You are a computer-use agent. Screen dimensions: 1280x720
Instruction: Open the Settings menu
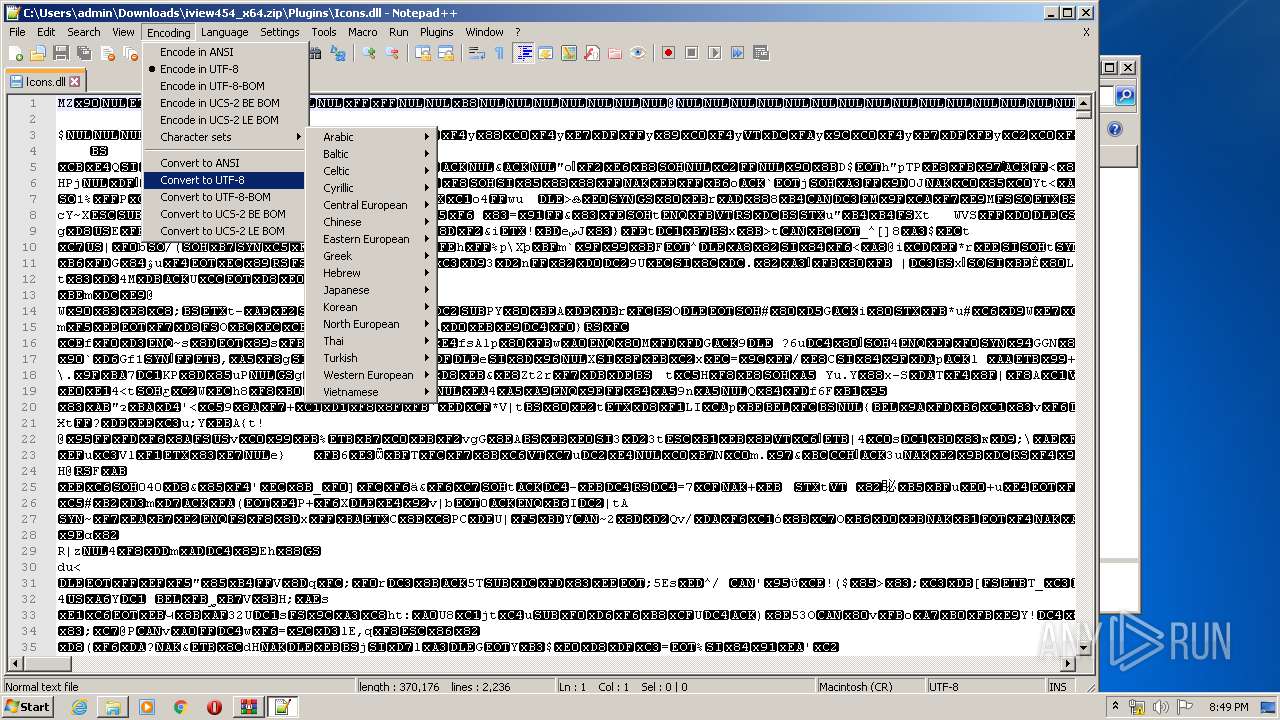coord(280,32)
